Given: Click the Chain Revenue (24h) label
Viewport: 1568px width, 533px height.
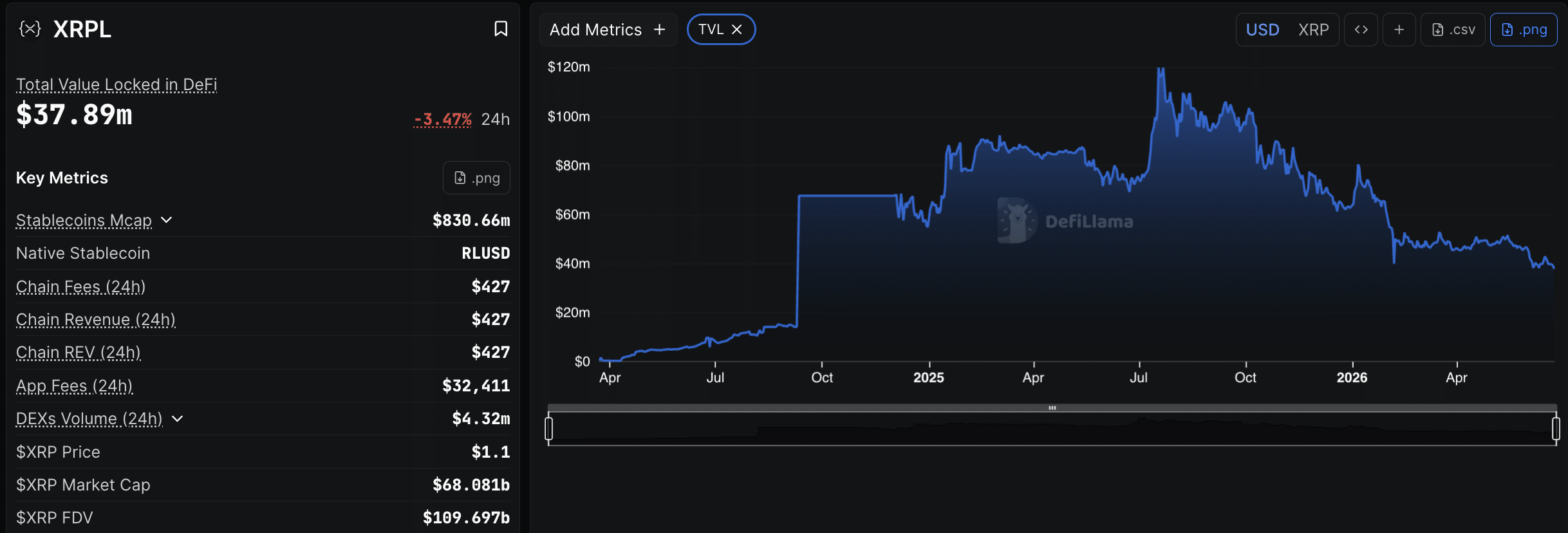Looking at the screenshot, I should tap(96, 319).
